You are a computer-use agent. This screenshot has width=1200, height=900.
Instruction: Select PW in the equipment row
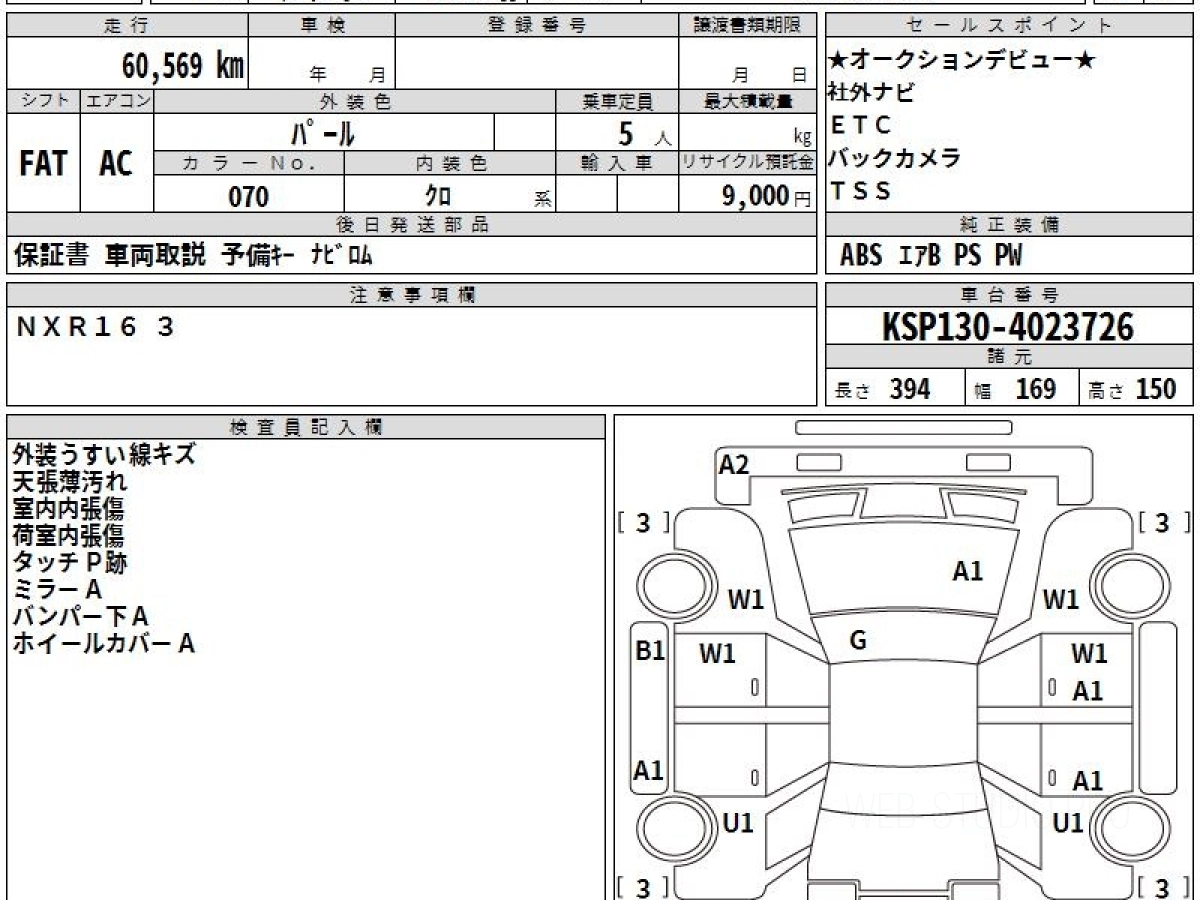coord(1009,256)
